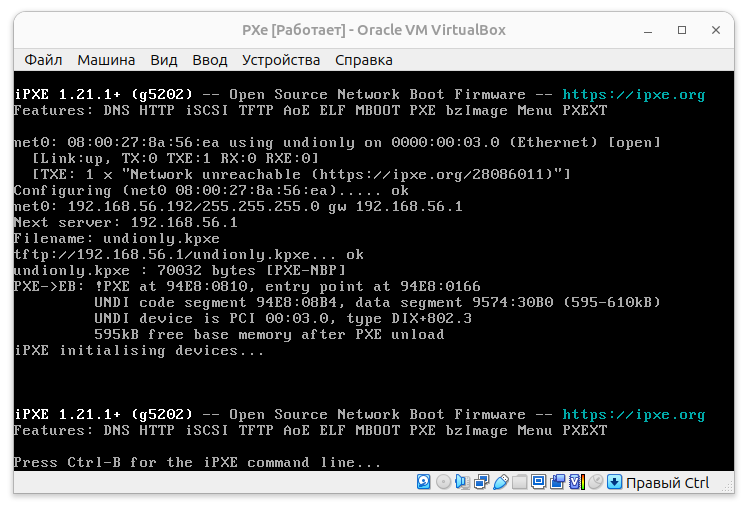
Task: Click the 'Configuring (net0 ...) ok' line
Action: click(x=211, y=191)
